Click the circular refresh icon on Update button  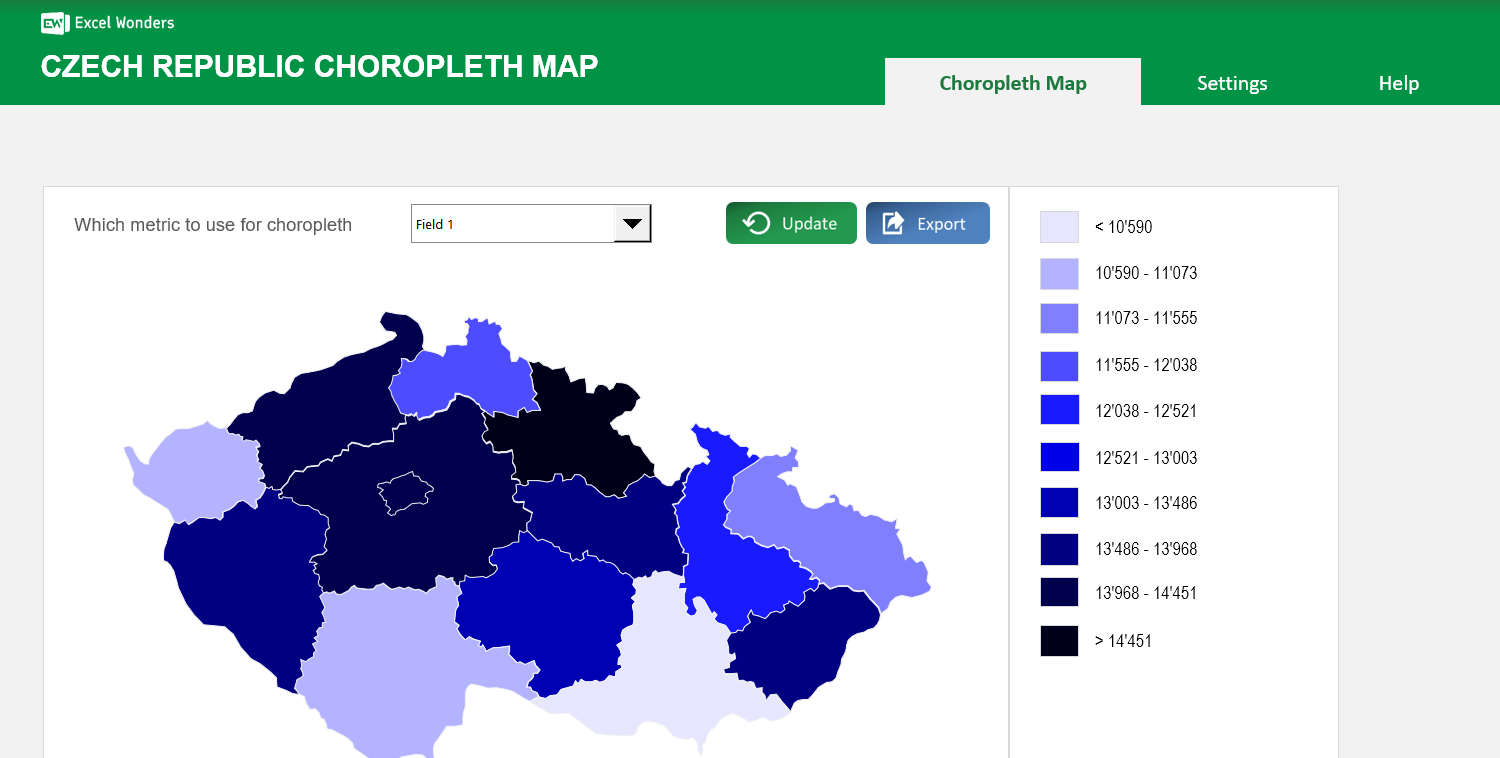point(757,223)
